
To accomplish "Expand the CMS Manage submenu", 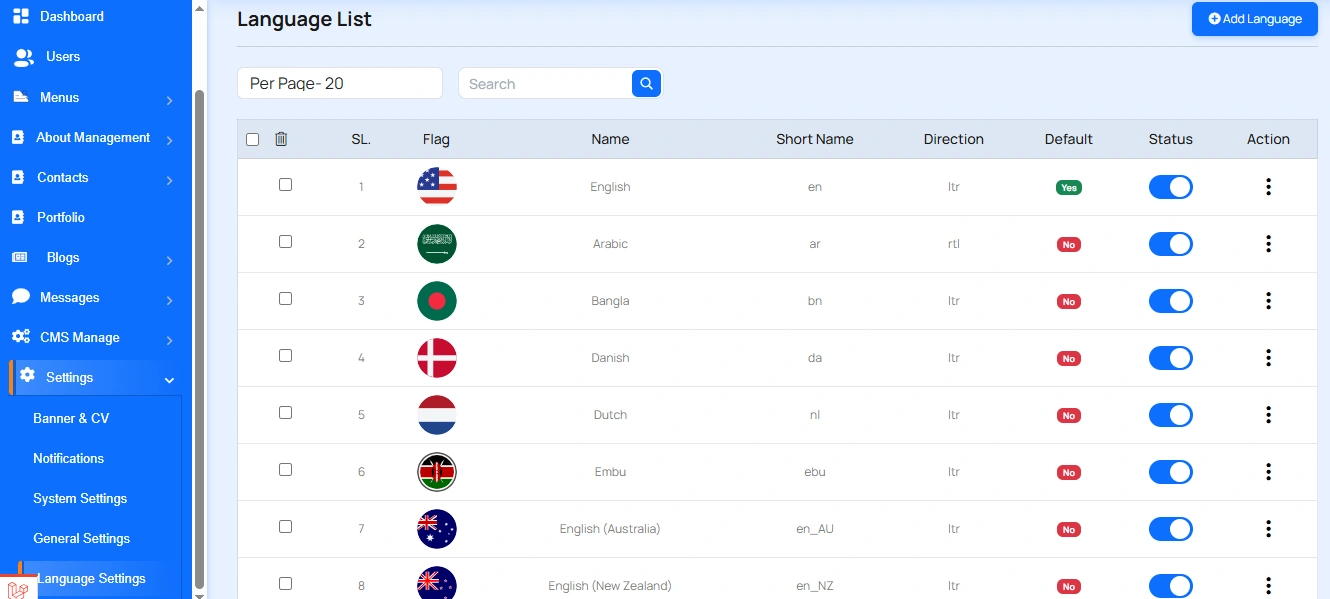I will coord(169,340).
